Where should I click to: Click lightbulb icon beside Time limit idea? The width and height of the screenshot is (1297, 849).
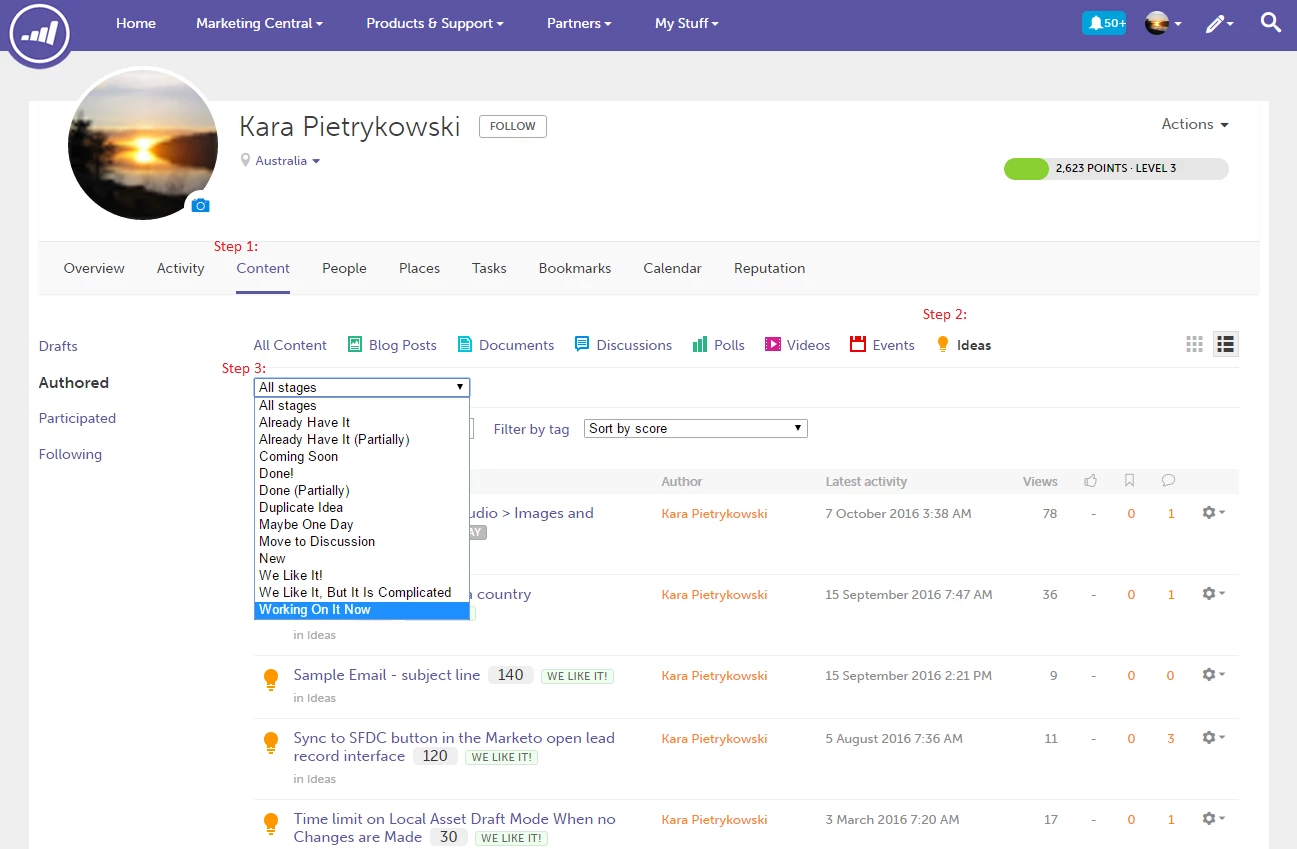pos(270,824)
